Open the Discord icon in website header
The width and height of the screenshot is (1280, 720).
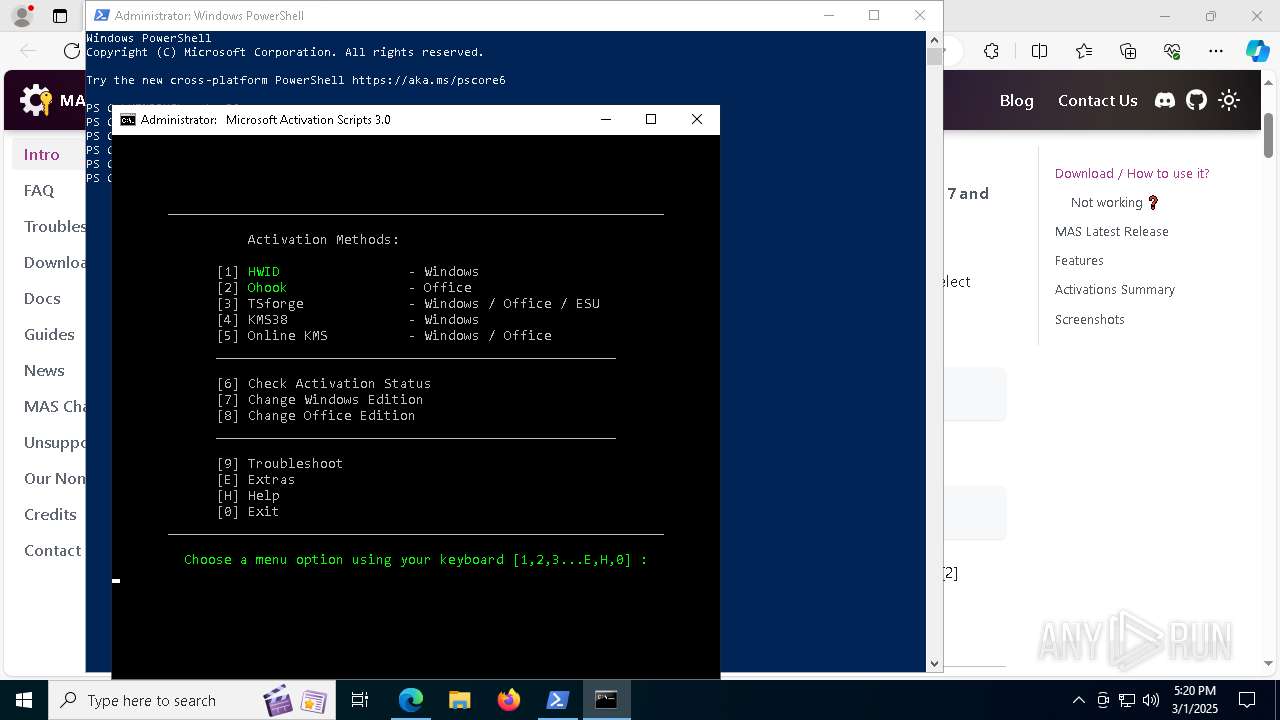click(x=1164, y=100)
